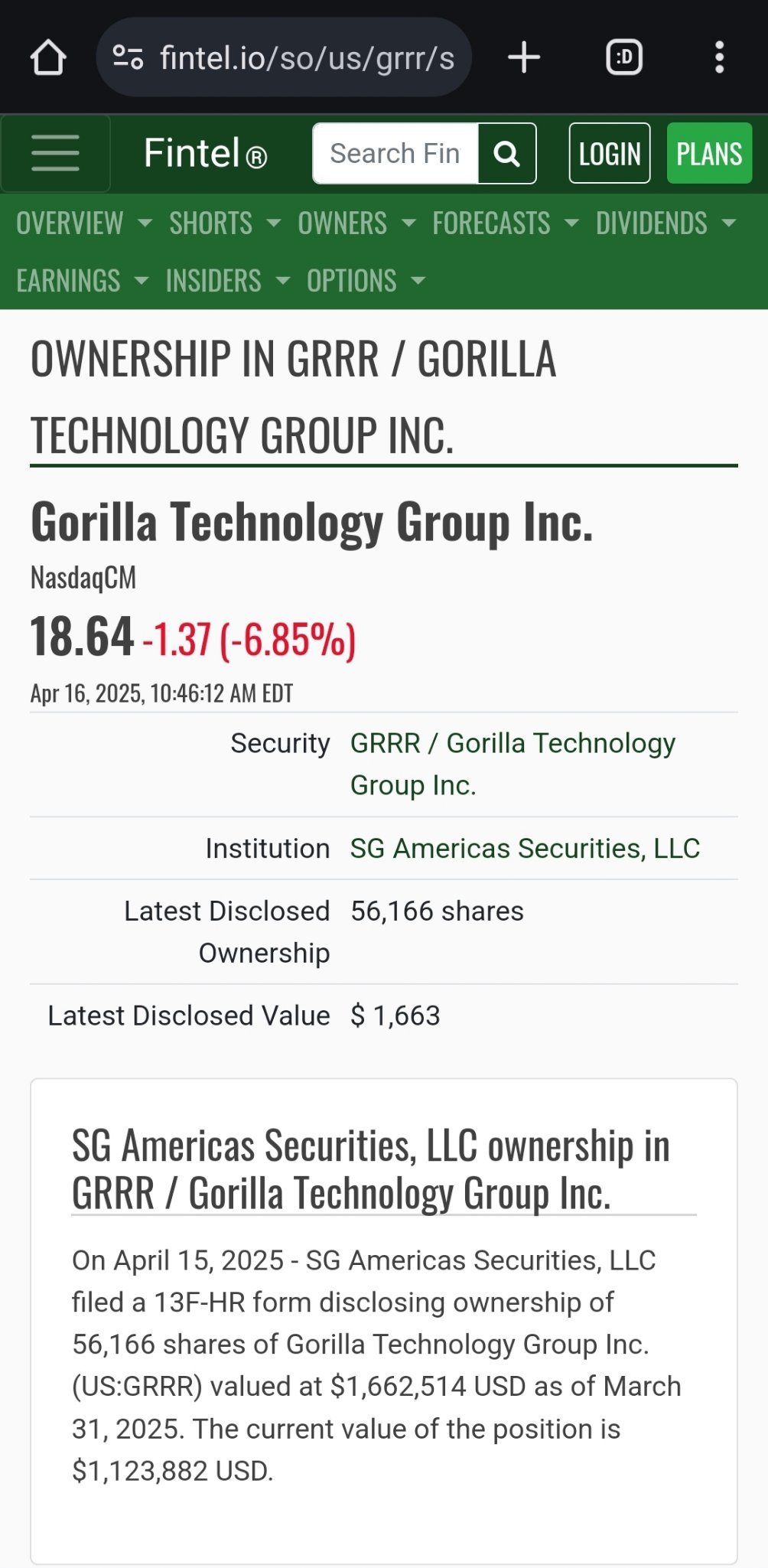Tap the browser home icon
Screen dimensions: 768x1568
47,57
